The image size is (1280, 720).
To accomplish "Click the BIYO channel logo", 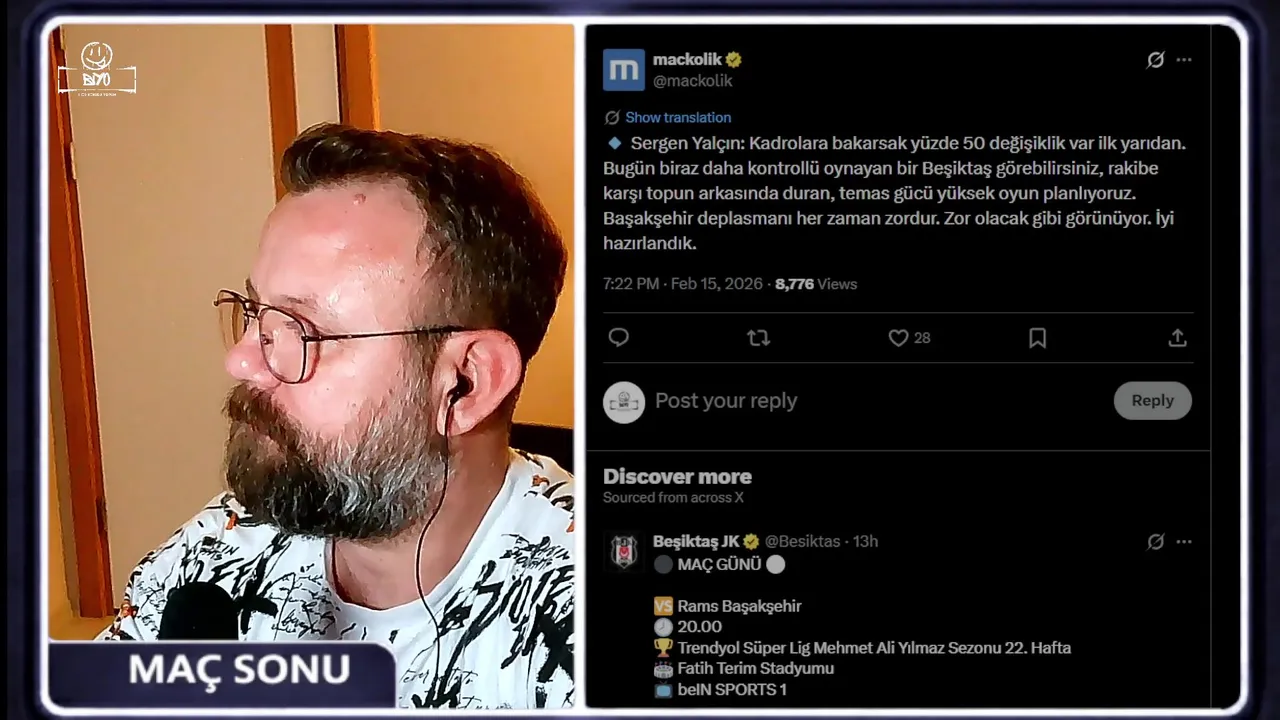I will [97, 70].
